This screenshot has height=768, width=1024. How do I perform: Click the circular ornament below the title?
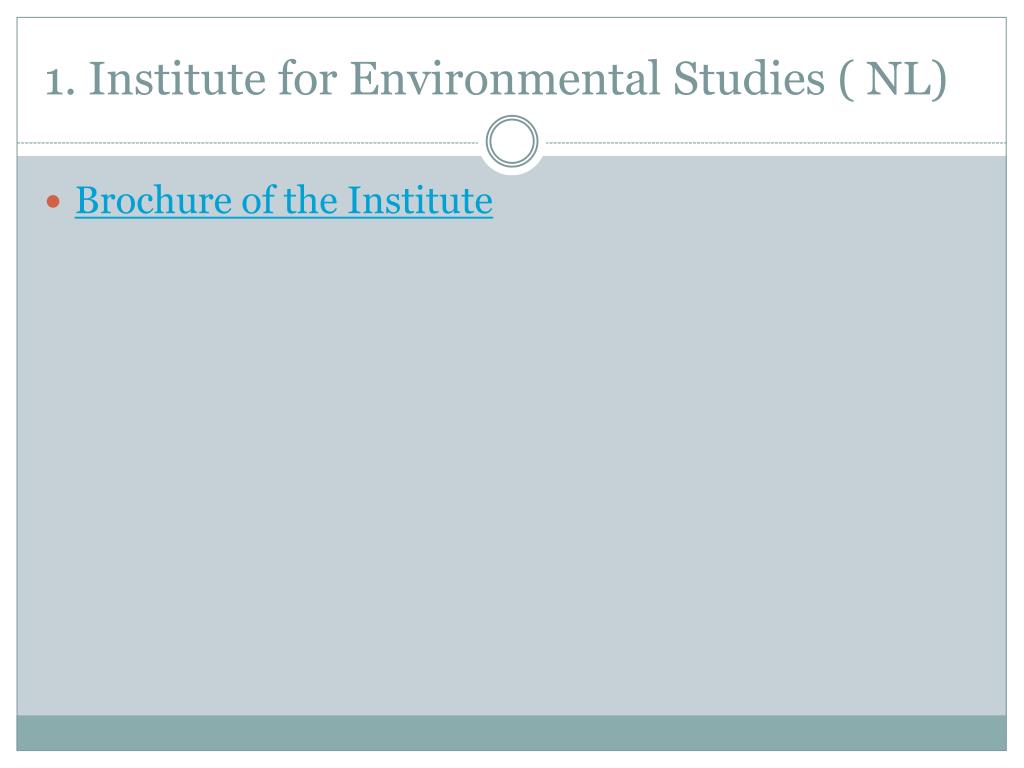pos(512,142)
